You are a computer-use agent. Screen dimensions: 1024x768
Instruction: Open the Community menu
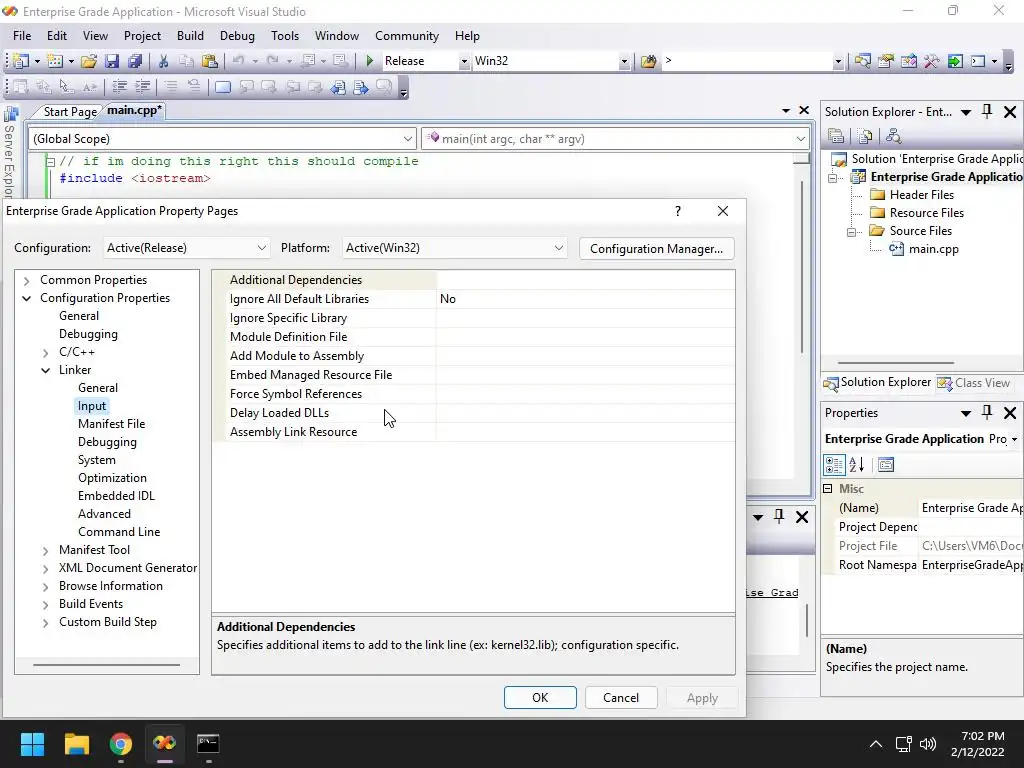click(x=407, y=36)
